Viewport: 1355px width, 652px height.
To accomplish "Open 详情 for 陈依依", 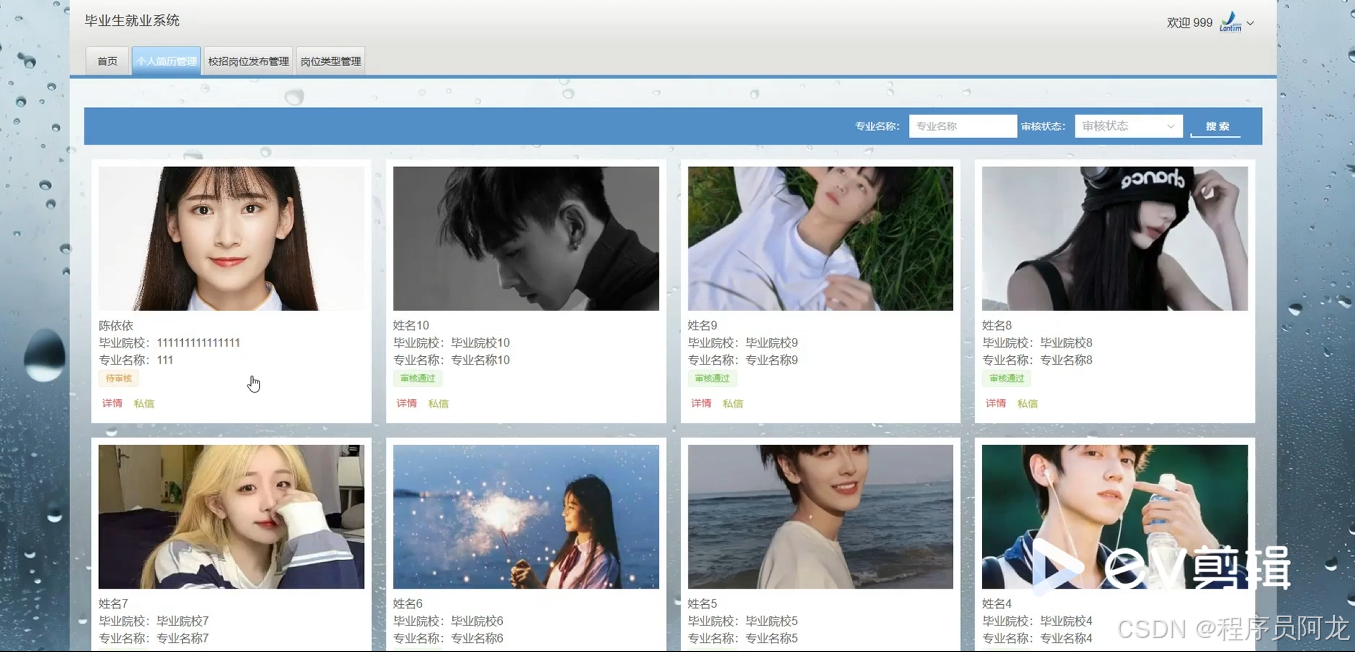I will click(112, 404).
